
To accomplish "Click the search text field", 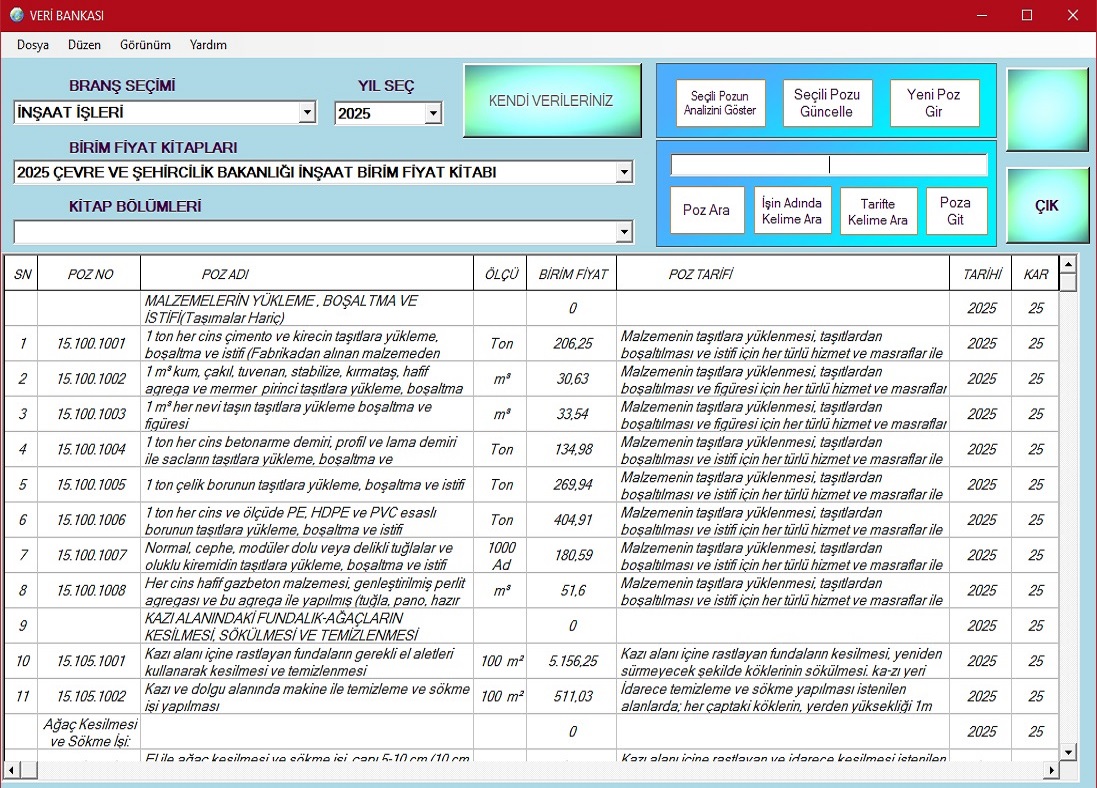I will point(828,165).
